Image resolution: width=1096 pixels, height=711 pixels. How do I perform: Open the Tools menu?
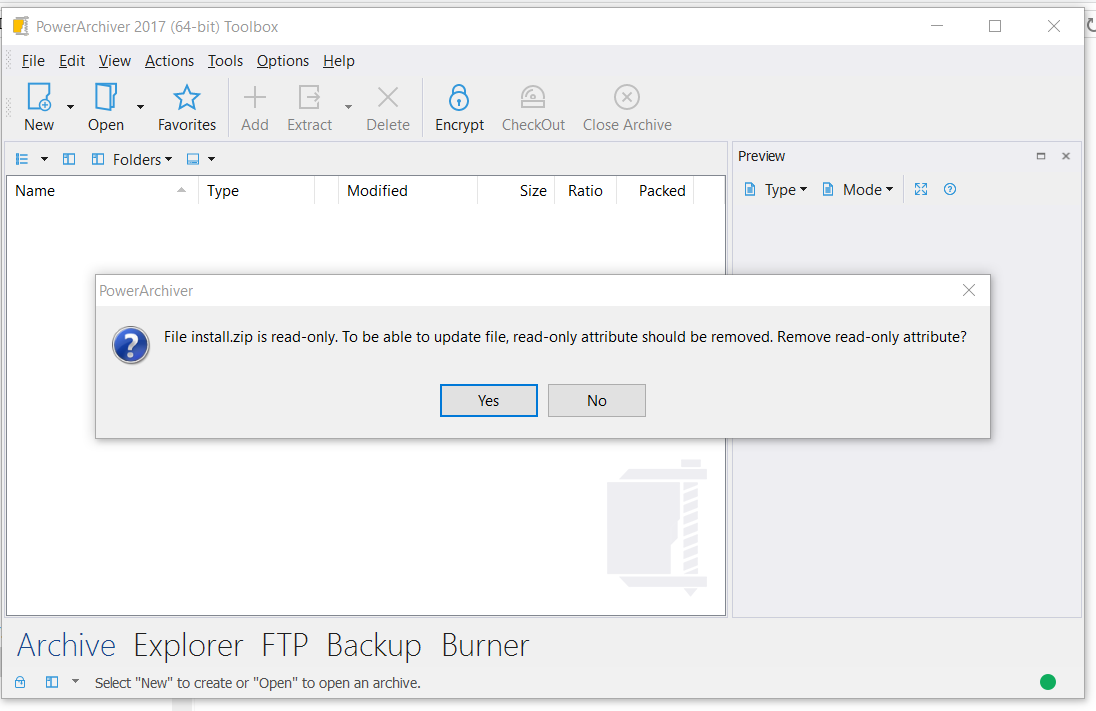coord(225,61)
